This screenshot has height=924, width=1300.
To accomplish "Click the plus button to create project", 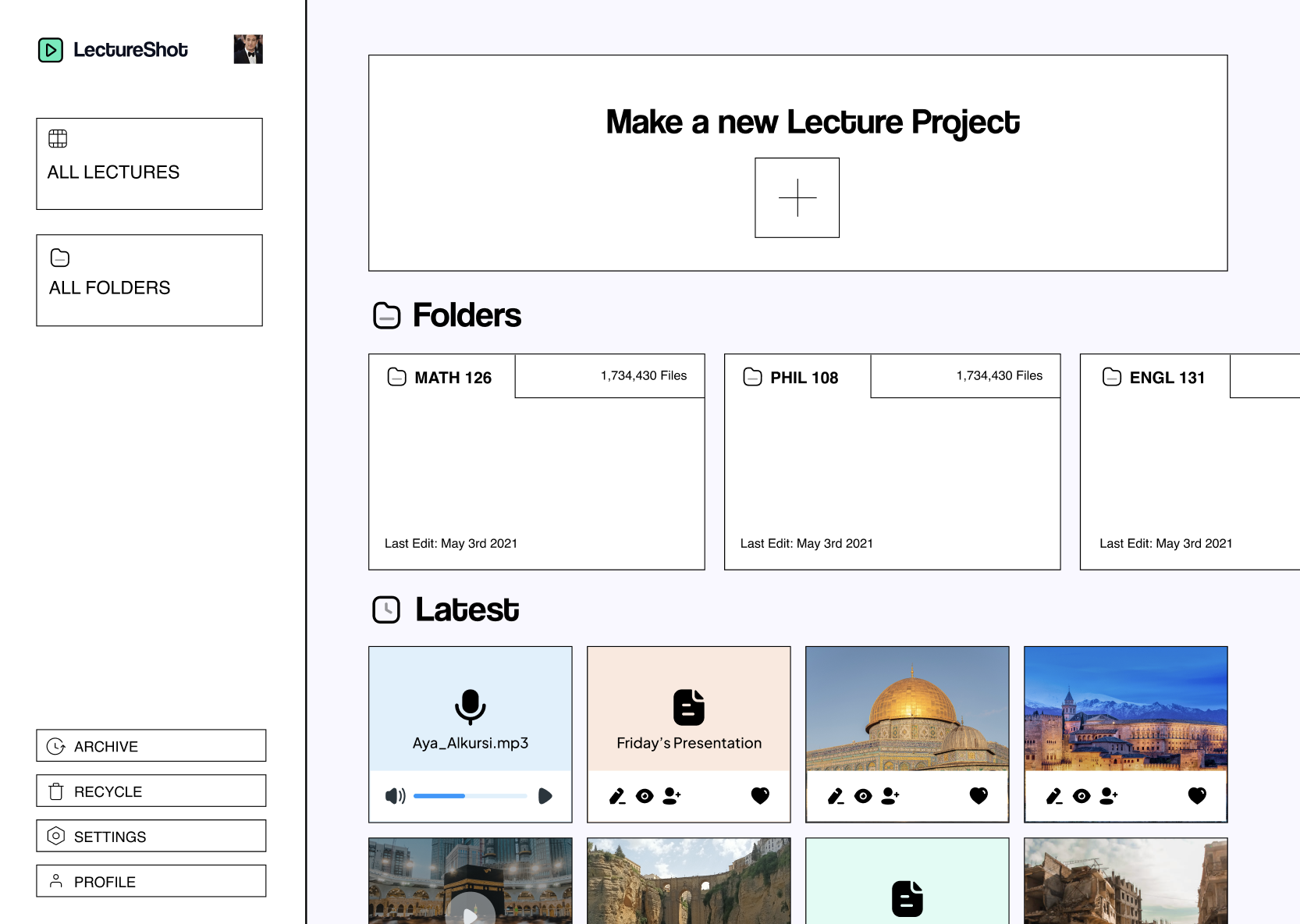I will [797, 197].
